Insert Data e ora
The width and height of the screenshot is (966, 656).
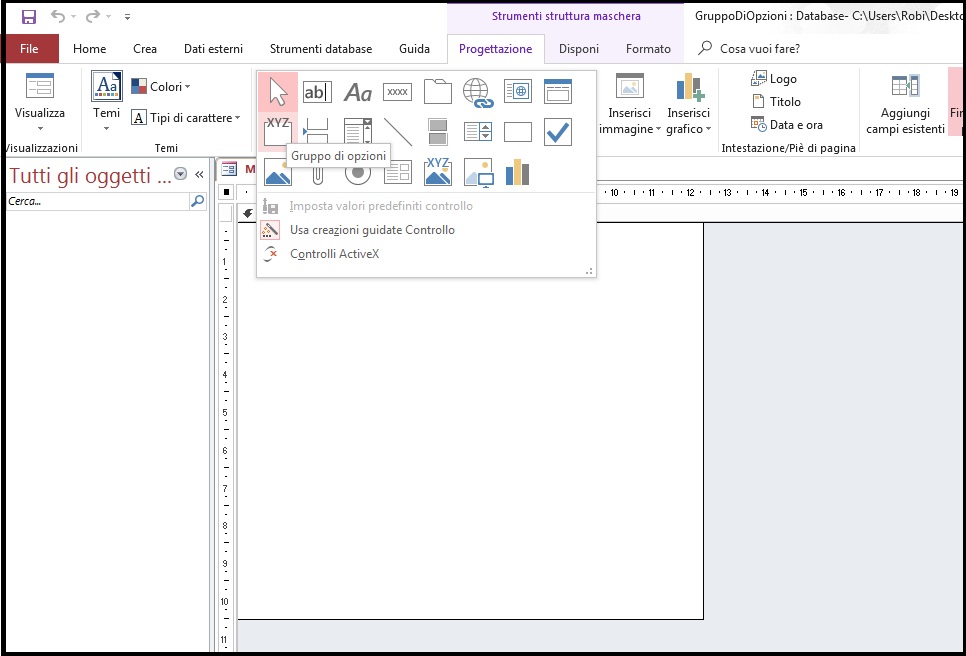tap(787, 125)
